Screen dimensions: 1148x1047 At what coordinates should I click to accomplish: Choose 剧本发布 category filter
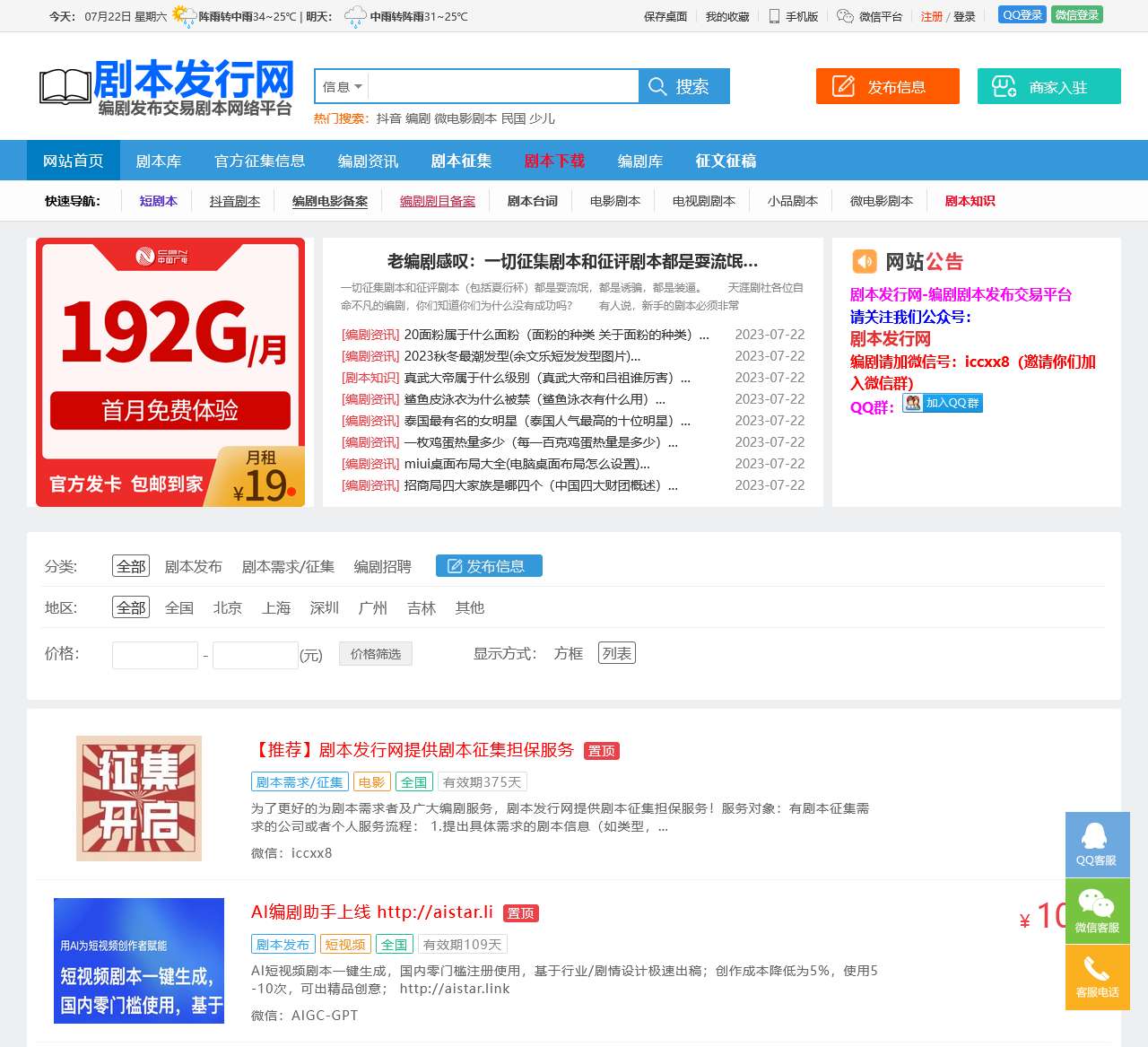pos(194,566)
